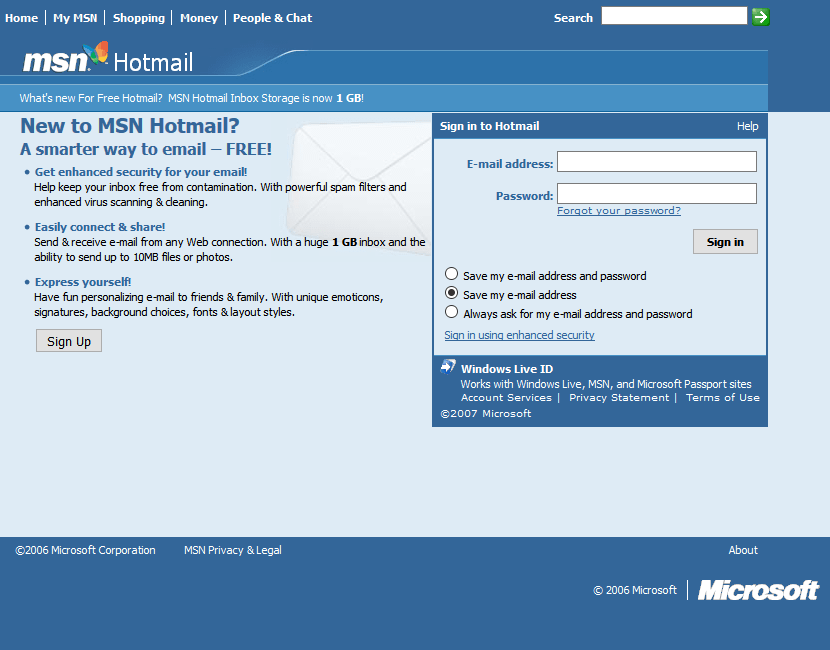Click the Microsoft logo in the footer
This screenshot has height=650, width=830.
pyautogui.click(x=759, y=590)
